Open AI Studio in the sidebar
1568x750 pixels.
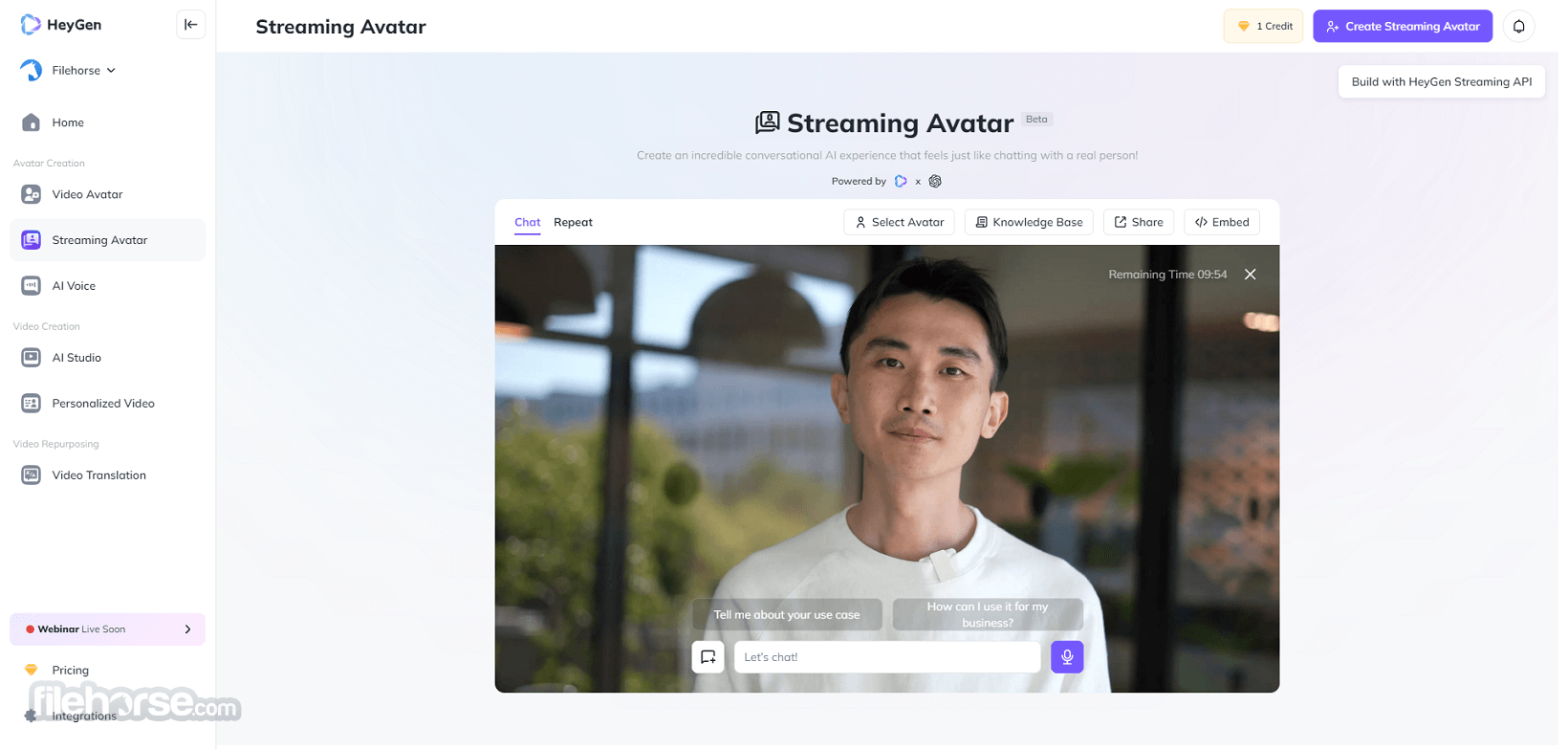click(107, 358)
